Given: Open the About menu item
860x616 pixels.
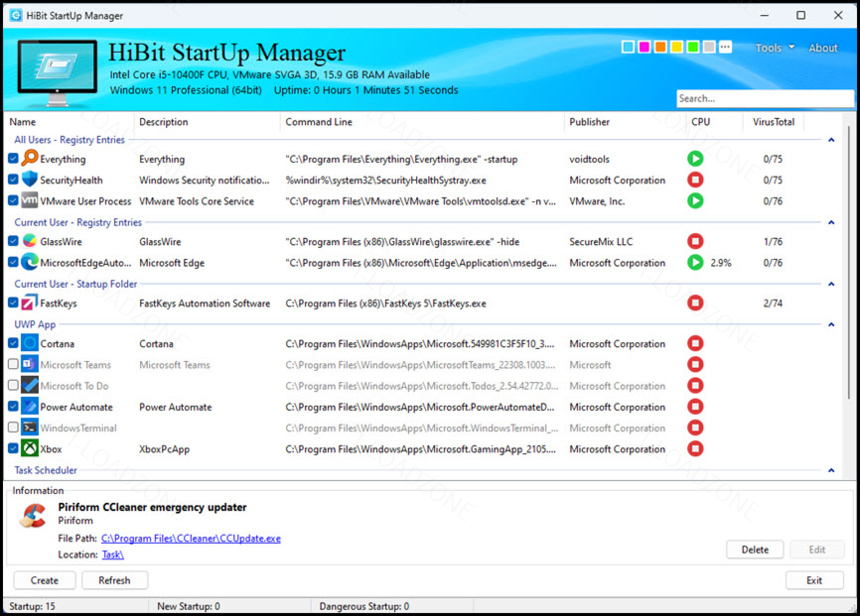Looking at the screenshot, I should [823, 48].
